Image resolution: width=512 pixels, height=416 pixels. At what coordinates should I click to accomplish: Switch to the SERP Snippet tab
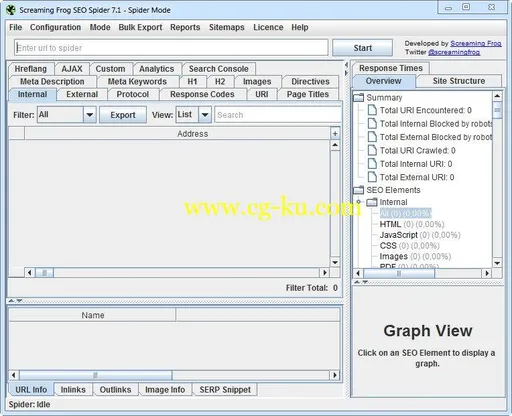225,390
